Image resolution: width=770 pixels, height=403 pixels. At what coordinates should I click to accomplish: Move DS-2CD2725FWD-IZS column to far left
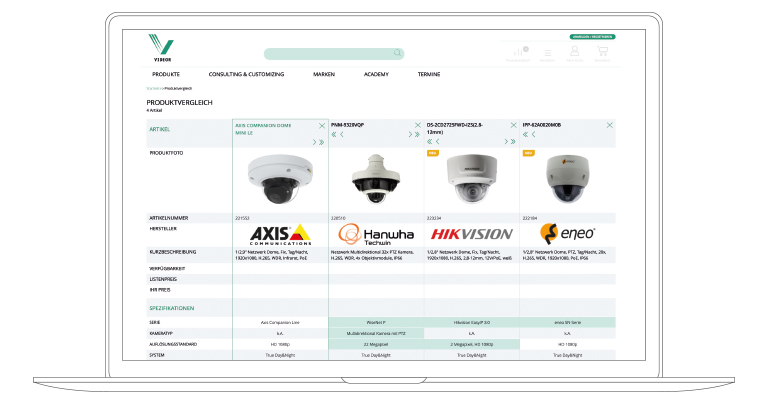(x=430, y=141)
